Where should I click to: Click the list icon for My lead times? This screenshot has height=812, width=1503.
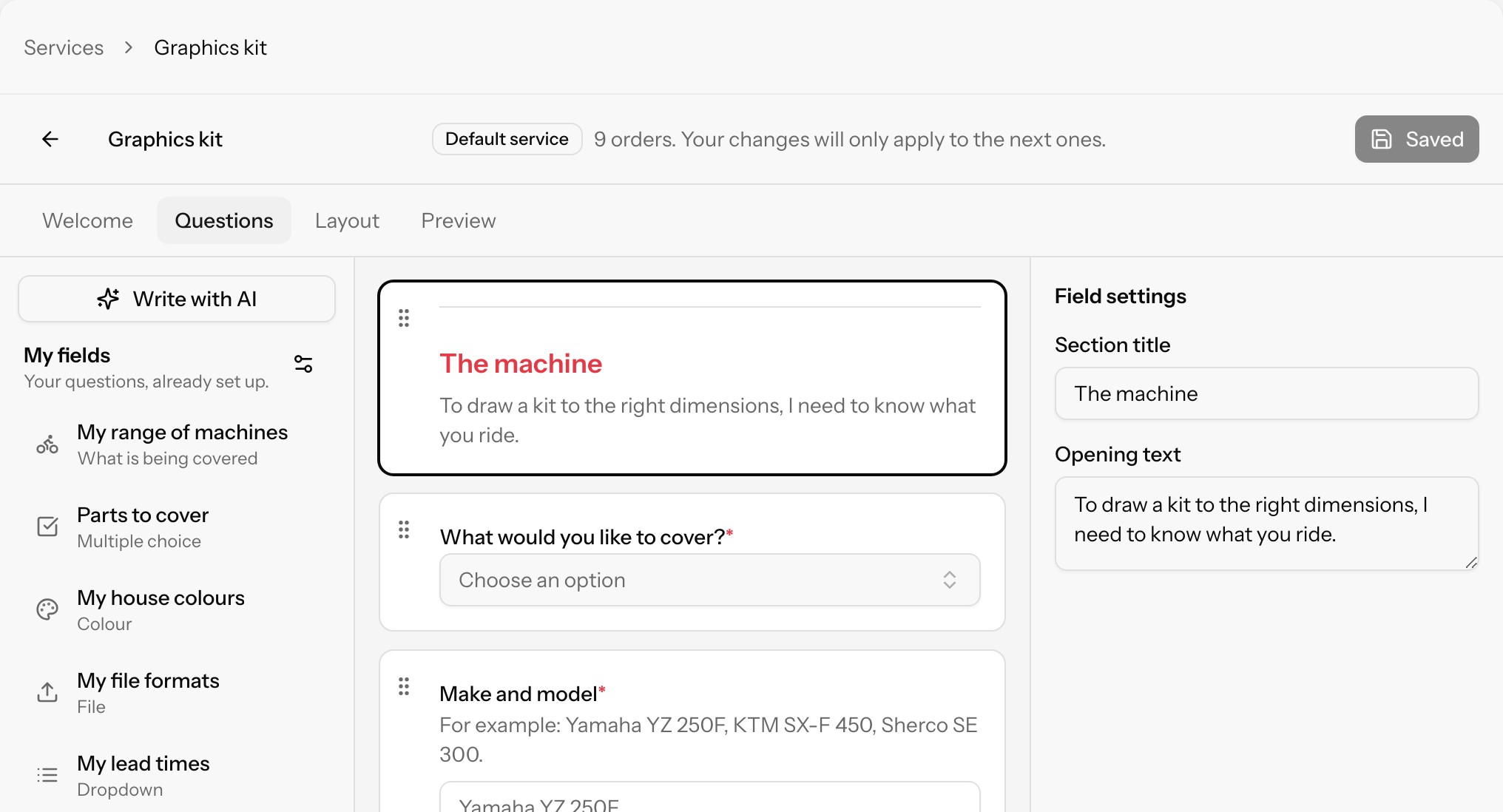(47, 774)
